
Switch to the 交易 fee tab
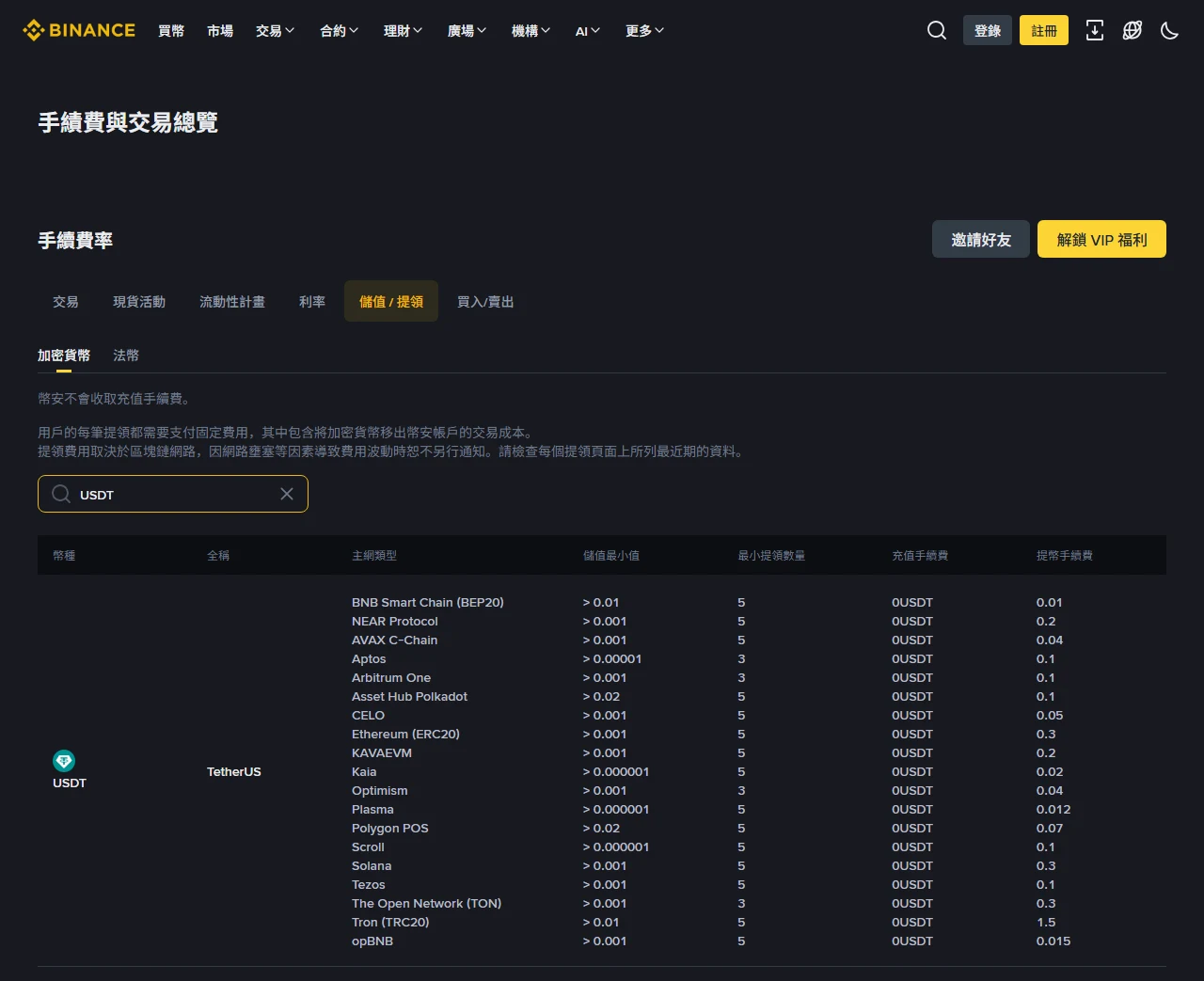pyautogui.click(x=66, y=301)
